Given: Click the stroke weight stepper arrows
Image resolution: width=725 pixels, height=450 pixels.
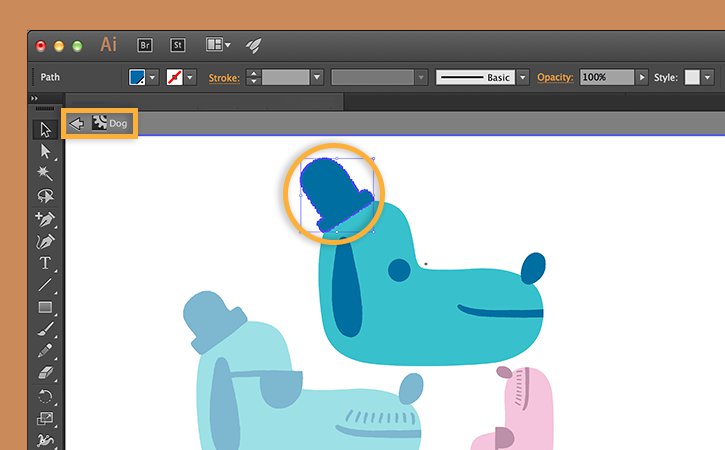Looking at the screenshot, I should pyautogui.click(x=253, y=77).
